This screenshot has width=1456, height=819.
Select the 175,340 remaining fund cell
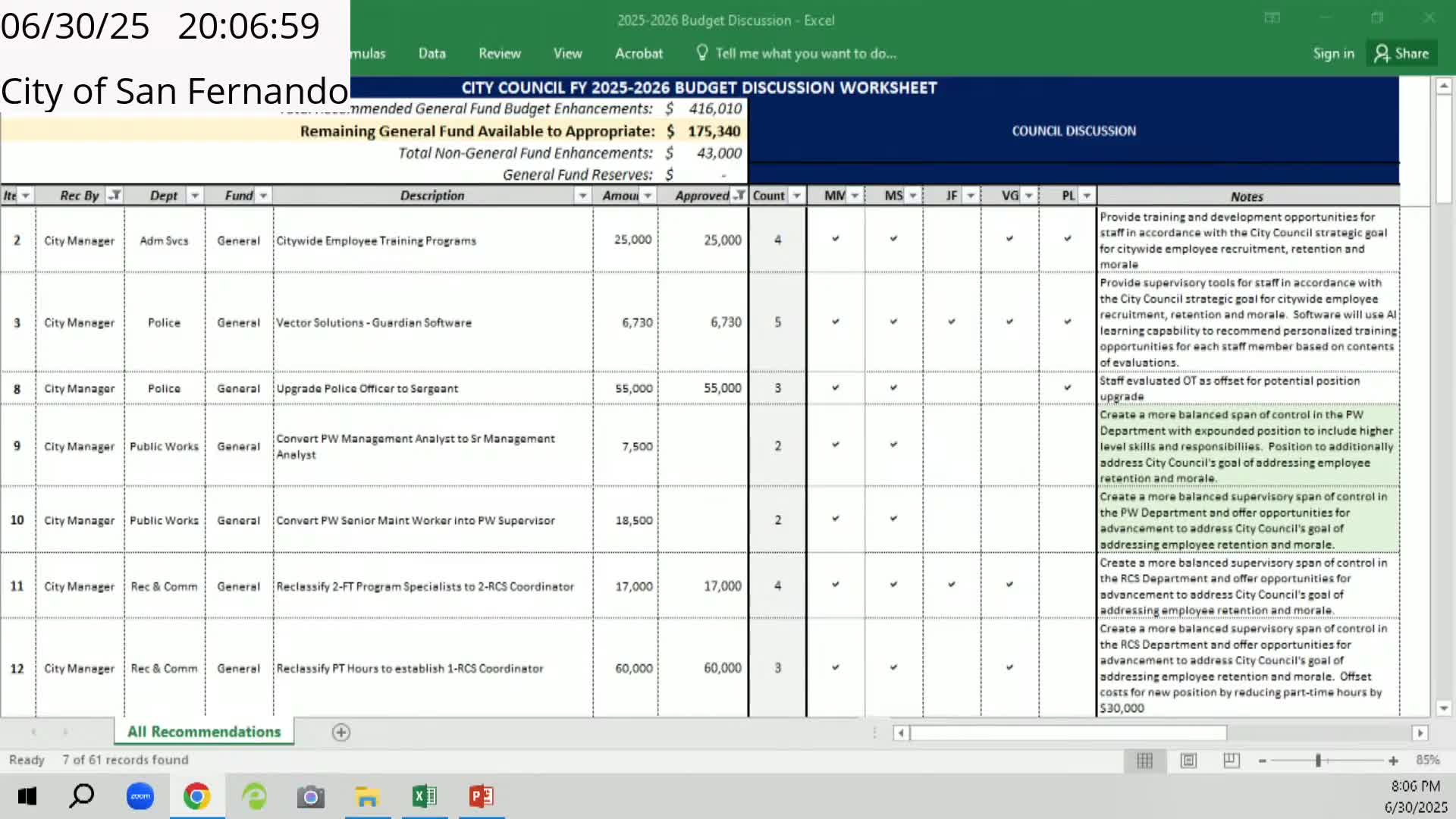(704, 131)
